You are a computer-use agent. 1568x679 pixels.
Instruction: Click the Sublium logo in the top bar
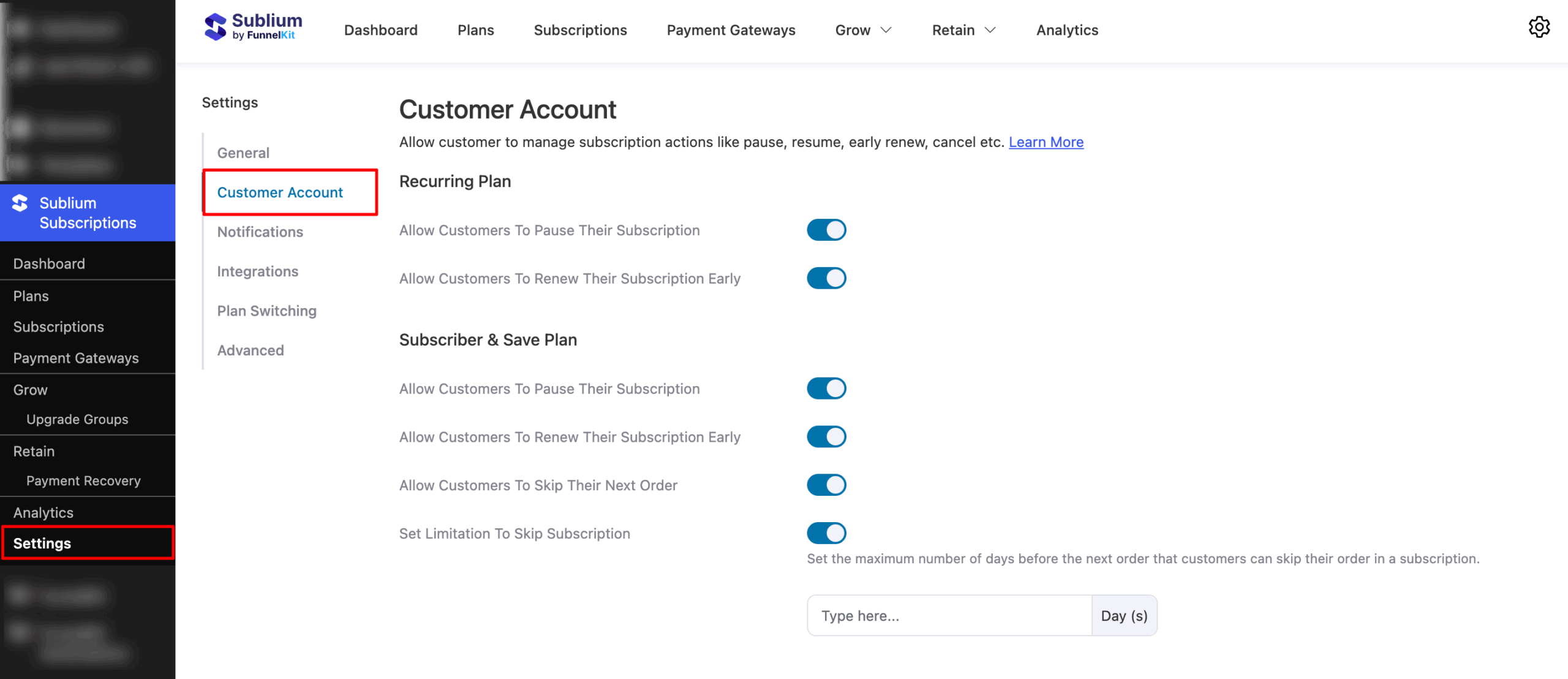pyautogui.click(x=252, y=27)
